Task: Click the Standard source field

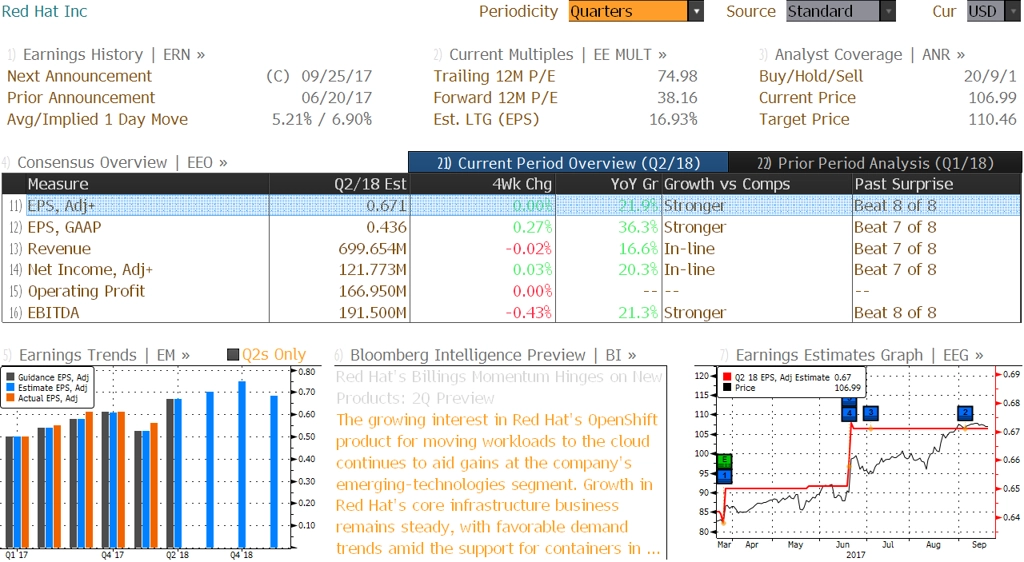Action: (x=833, y=11)
